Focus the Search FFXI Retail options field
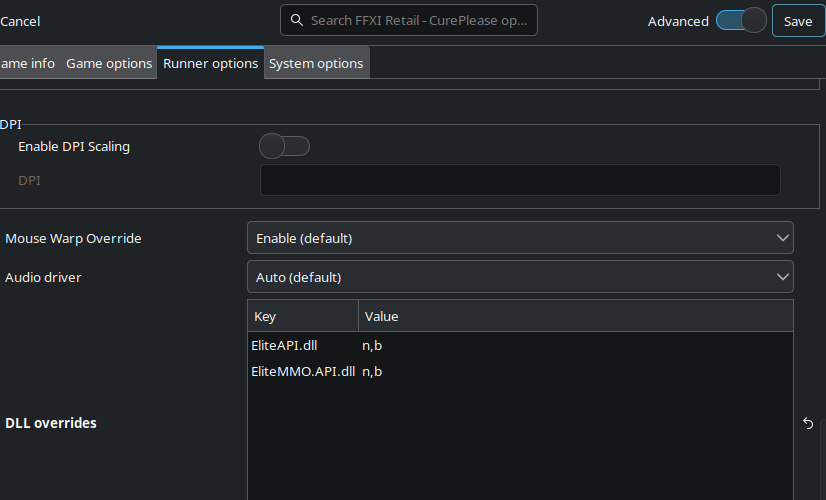The height and width of the screenshot is (500, 826). 409,20
